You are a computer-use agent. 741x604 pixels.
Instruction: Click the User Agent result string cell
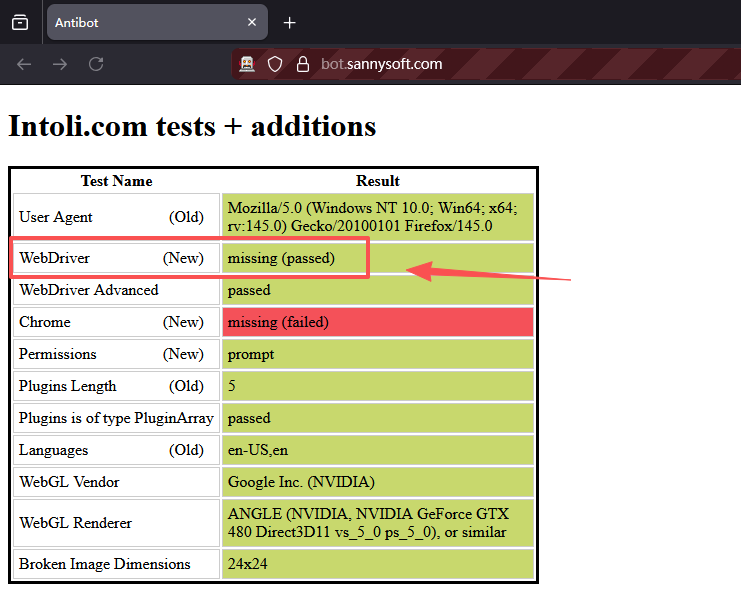(377, 217)
